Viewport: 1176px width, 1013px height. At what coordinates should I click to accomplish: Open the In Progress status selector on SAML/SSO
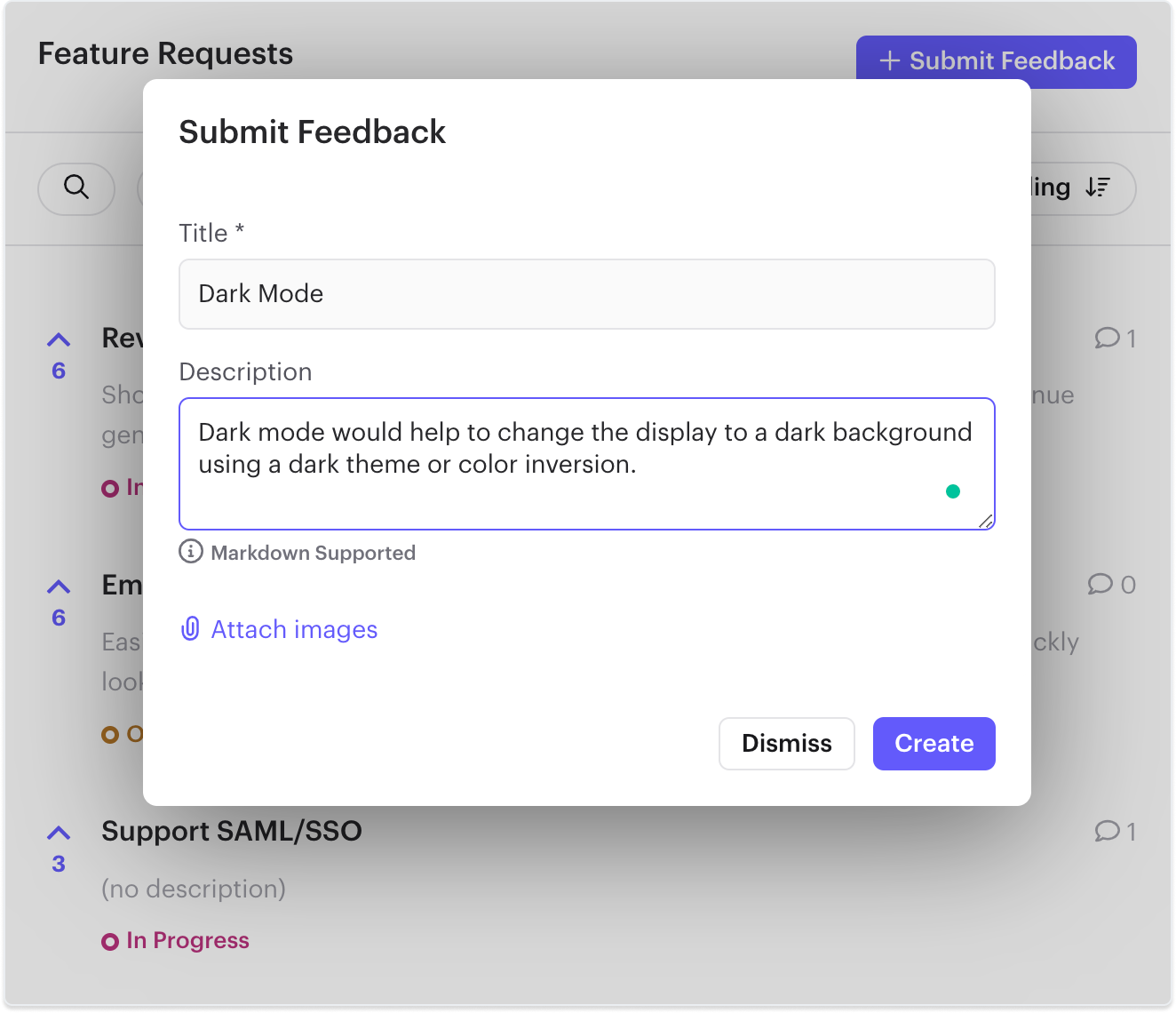pyautogui.click(x=175, y=939)
